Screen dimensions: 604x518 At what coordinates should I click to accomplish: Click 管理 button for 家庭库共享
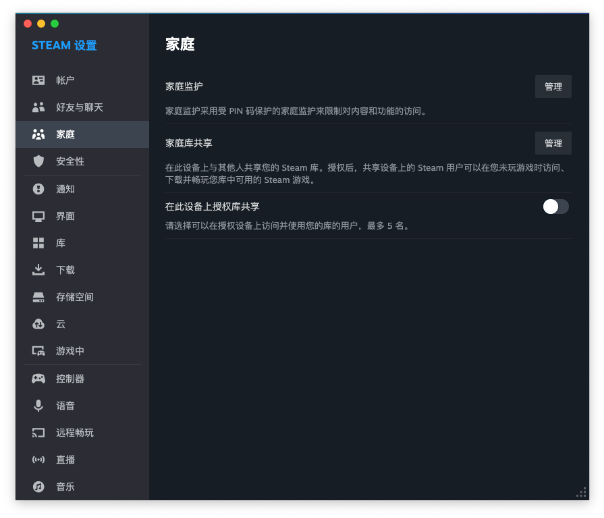pyautogui.click(x=553, y=143)
